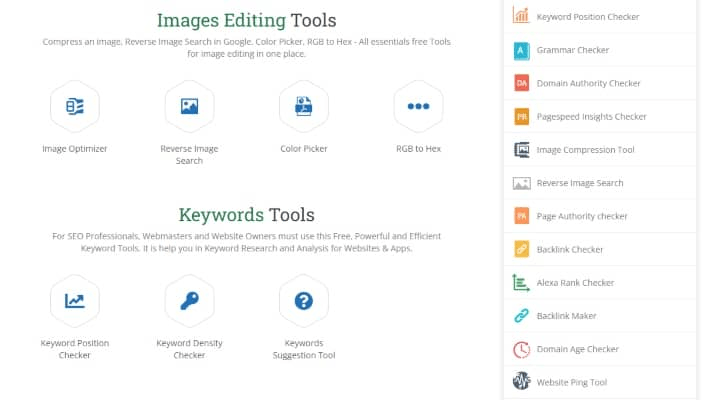Click the Pagespeed Insights Checker PR icon
Viewport: 703px width, 400px height.
[521, 117]
